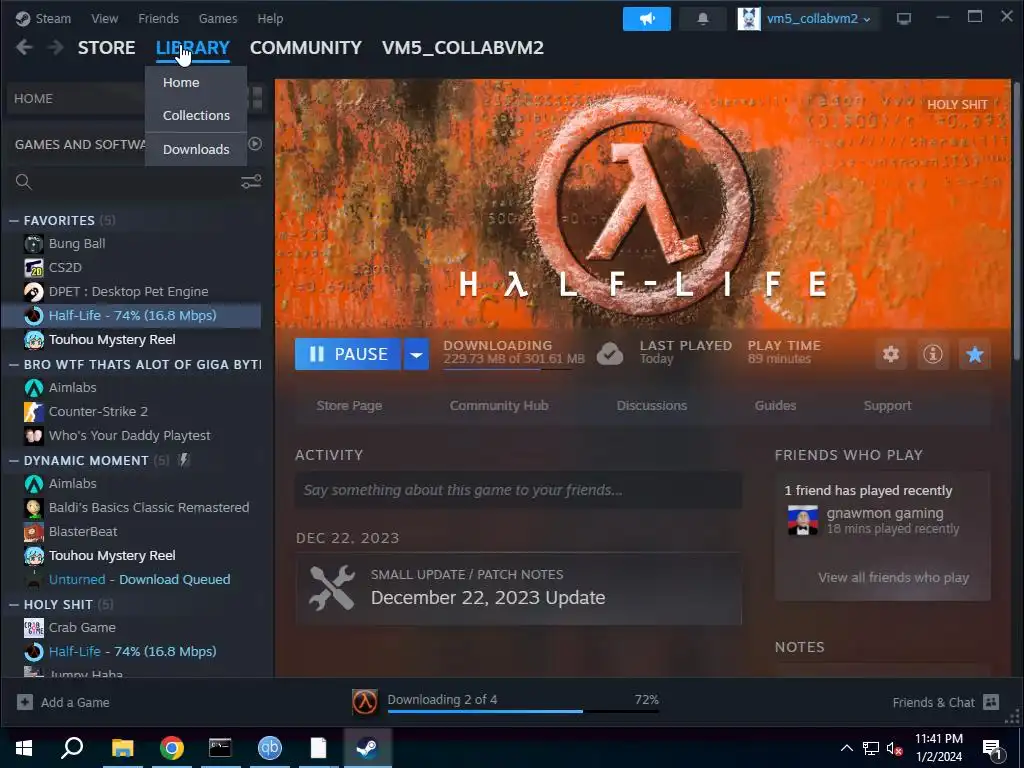Open Half-Life manage gear settings
1024x768 pixels.
tap(891, 354)
